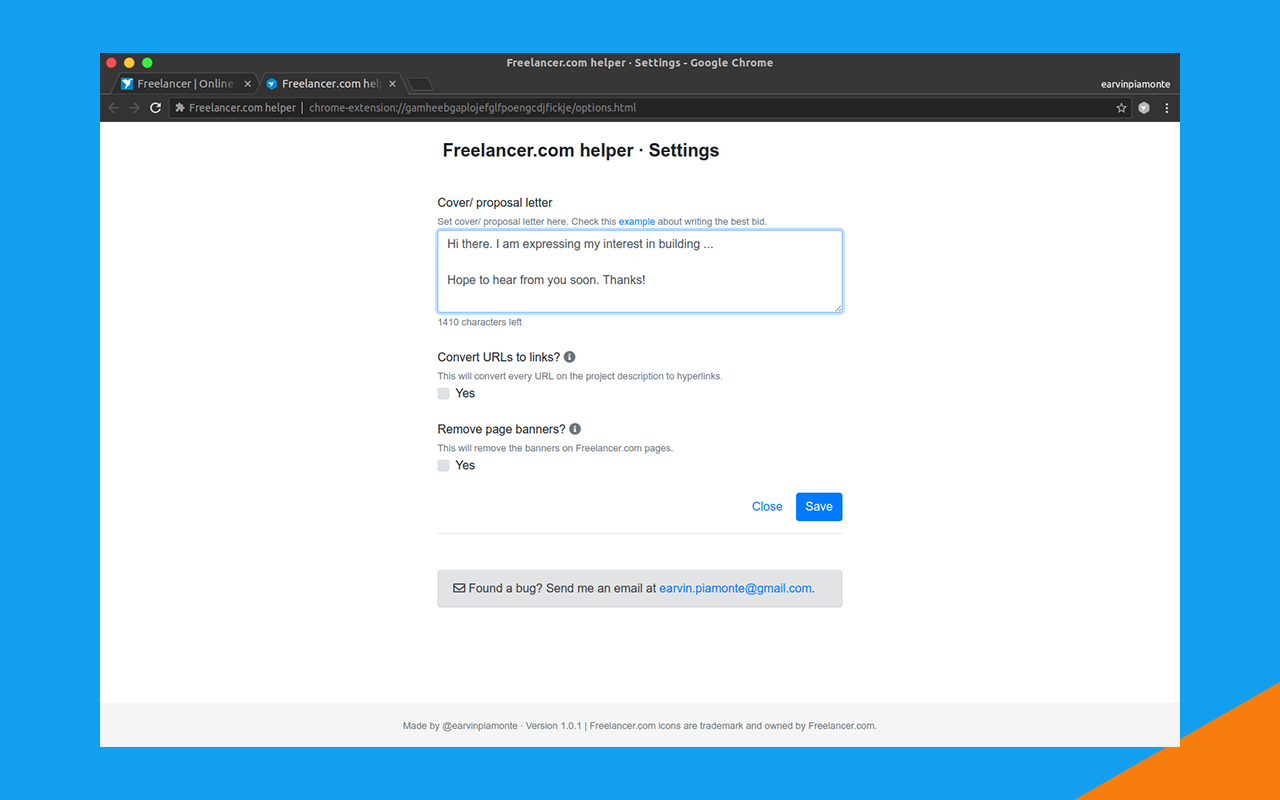Click the 'Convert URLs to links?' label

[499, 357]
